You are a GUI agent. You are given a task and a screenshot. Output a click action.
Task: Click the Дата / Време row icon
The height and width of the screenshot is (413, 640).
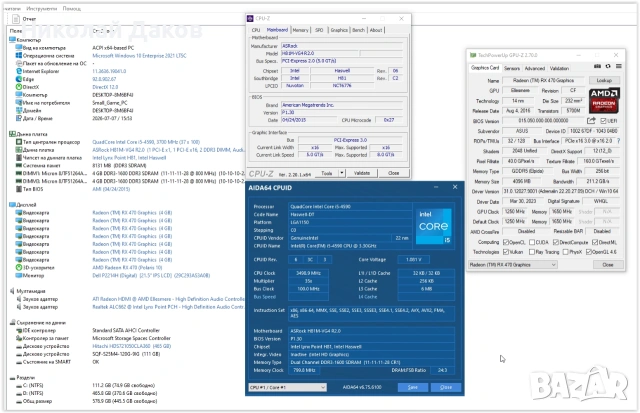(x=18, y=118)
